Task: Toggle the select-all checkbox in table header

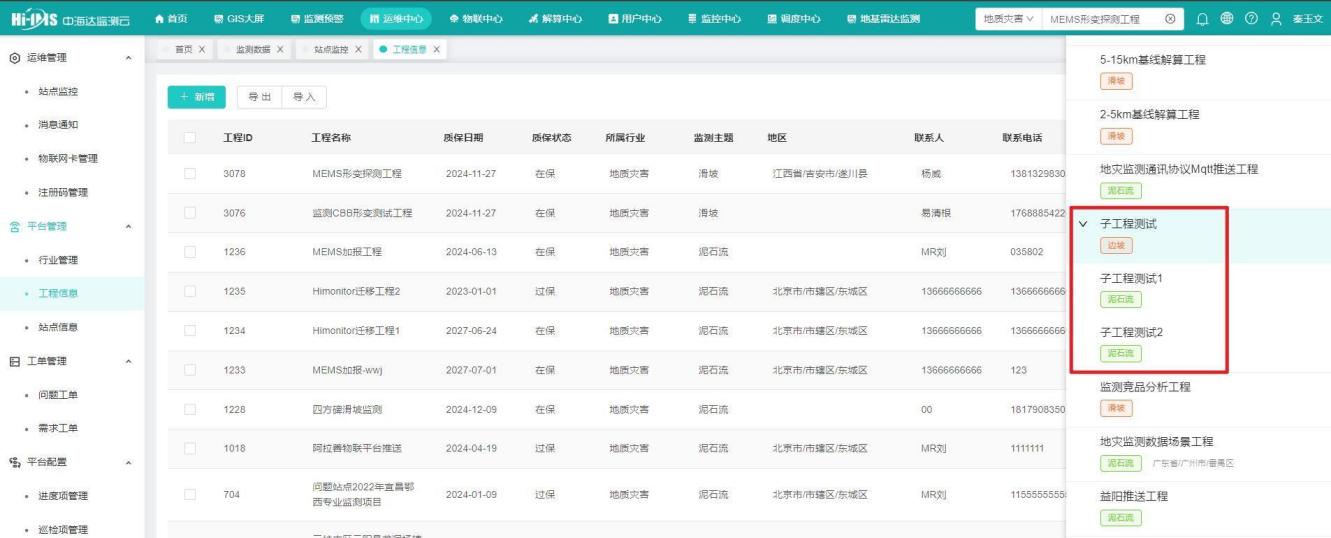Action: point(190,137)
